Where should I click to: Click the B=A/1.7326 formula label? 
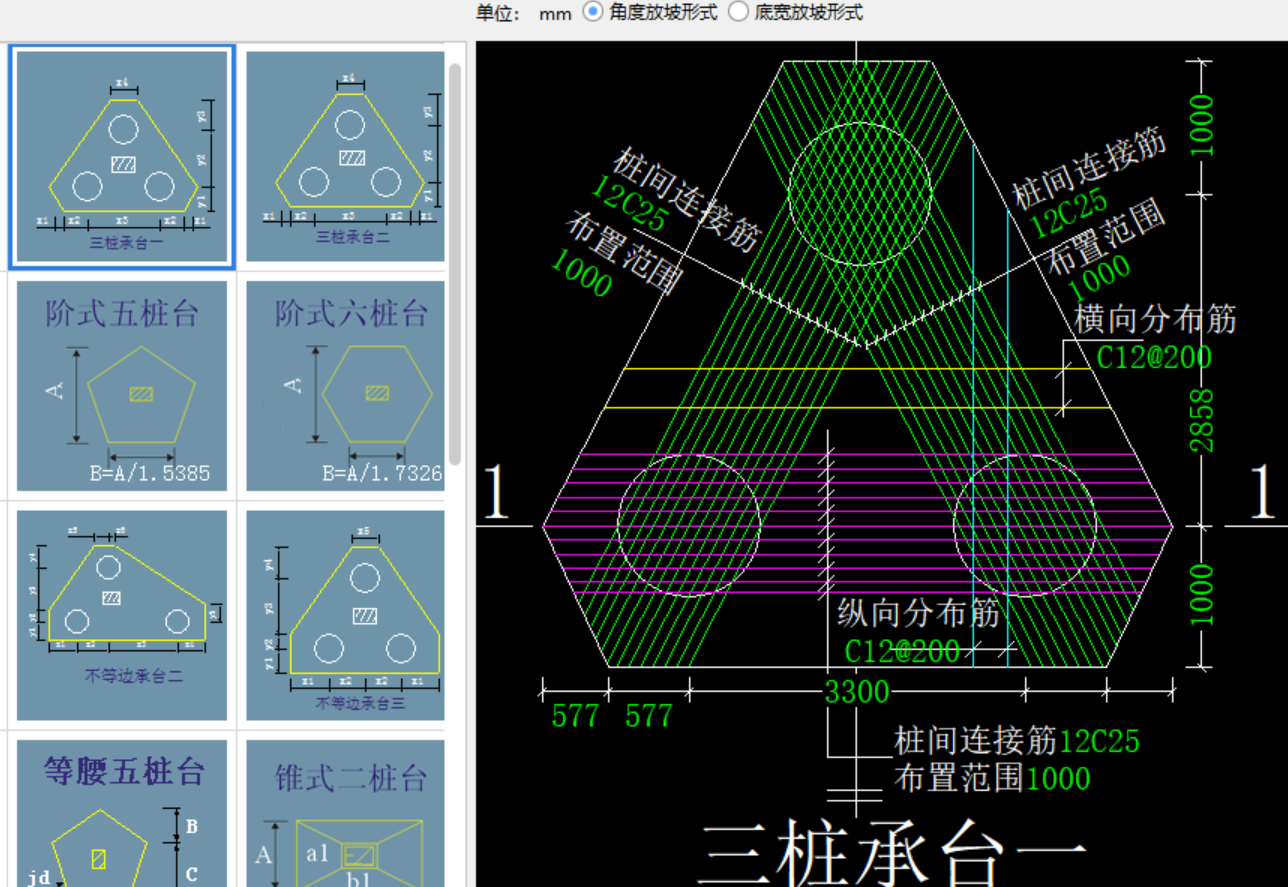click(382, 473)
